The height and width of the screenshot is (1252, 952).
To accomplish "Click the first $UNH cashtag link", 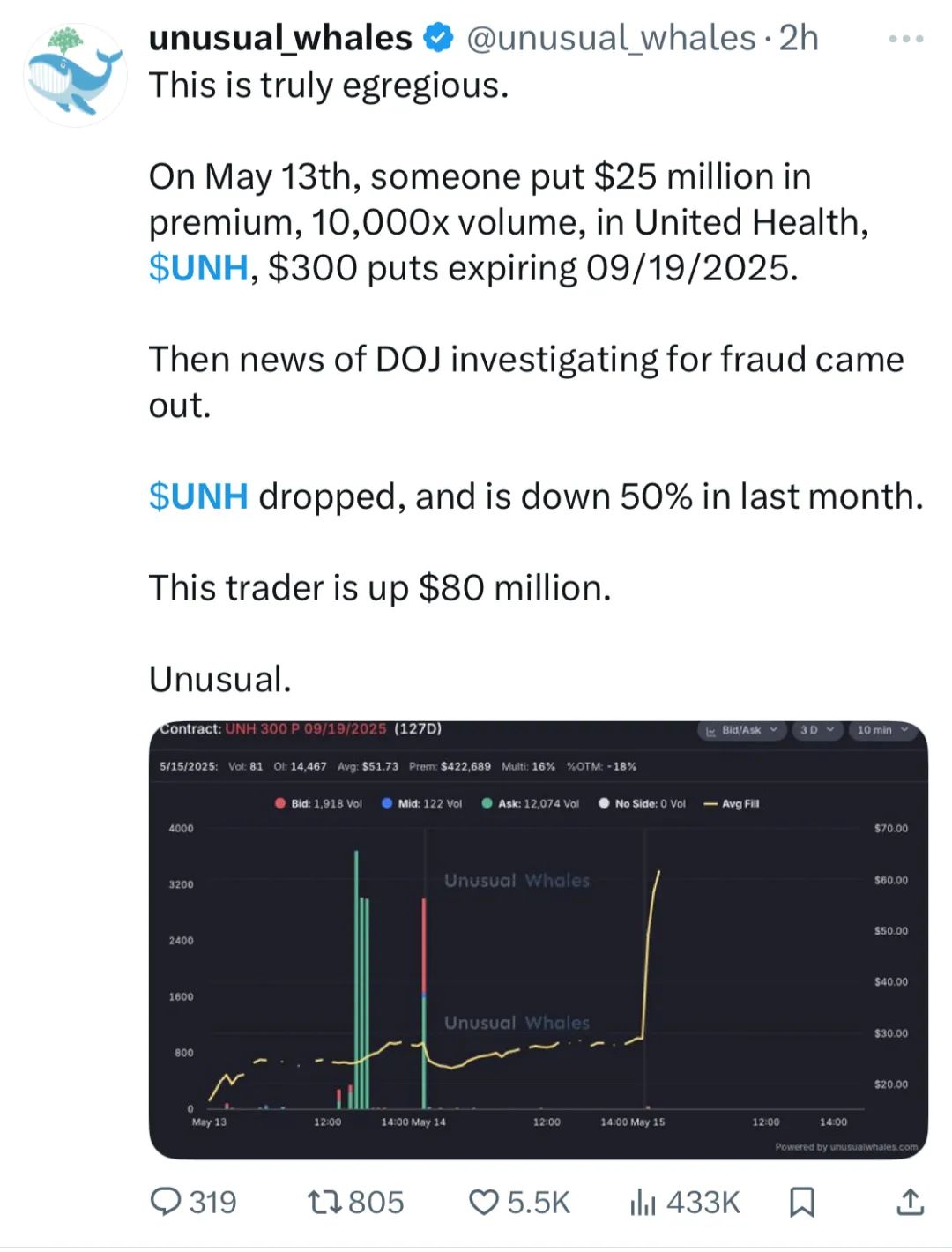I will pyautogui.click(x=198, y=268).
